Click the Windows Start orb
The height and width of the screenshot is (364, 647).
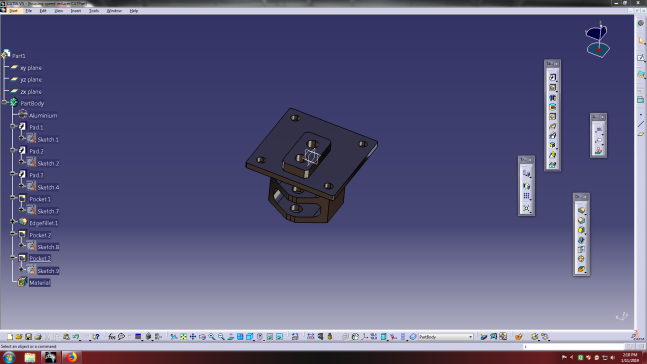tap(9, 357)
